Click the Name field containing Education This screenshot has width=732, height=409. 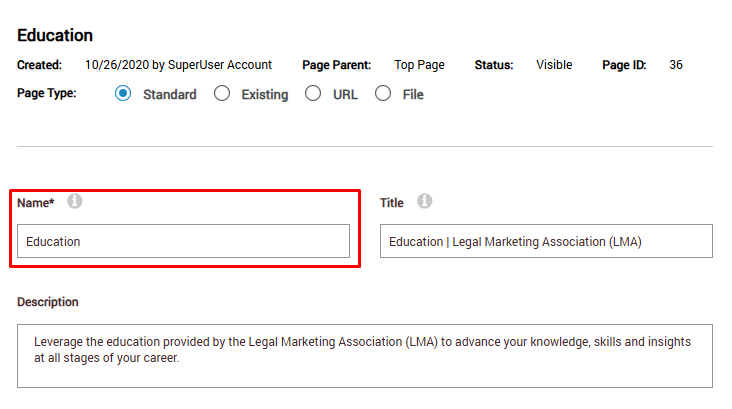point(183,241)
